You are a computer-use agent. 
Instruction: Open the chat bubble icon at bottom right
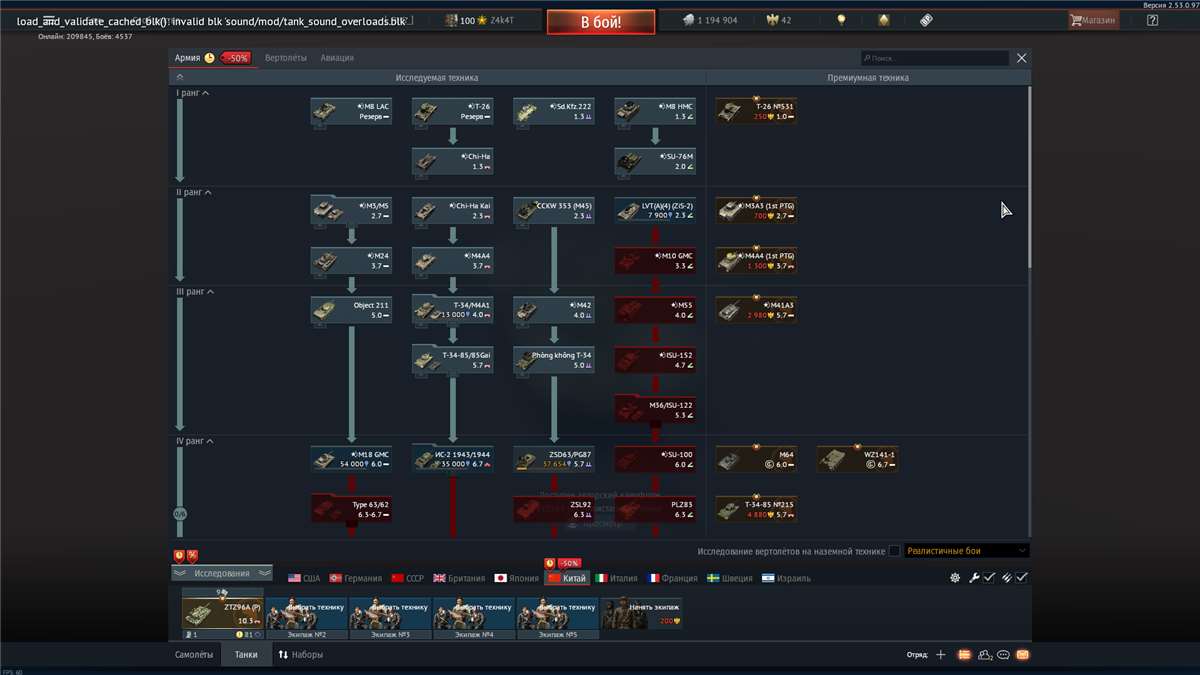[x=1003, y=655]
